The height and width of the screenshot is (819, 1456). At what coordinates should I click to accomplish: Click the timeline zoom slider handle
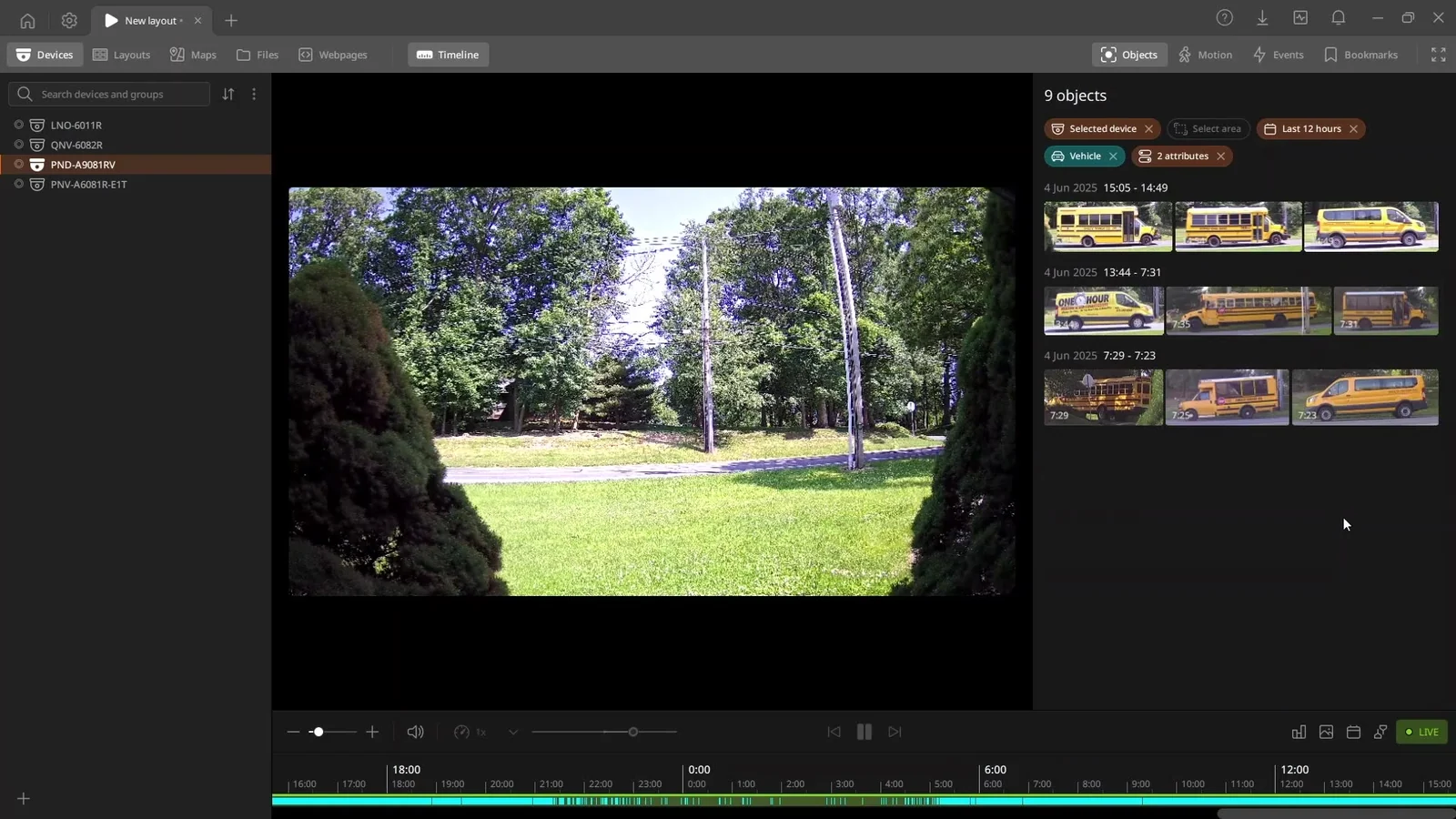(318, 732)
